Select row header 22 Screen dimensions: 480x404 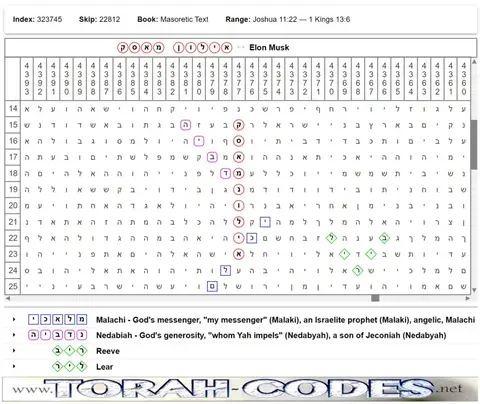[13, 238]
